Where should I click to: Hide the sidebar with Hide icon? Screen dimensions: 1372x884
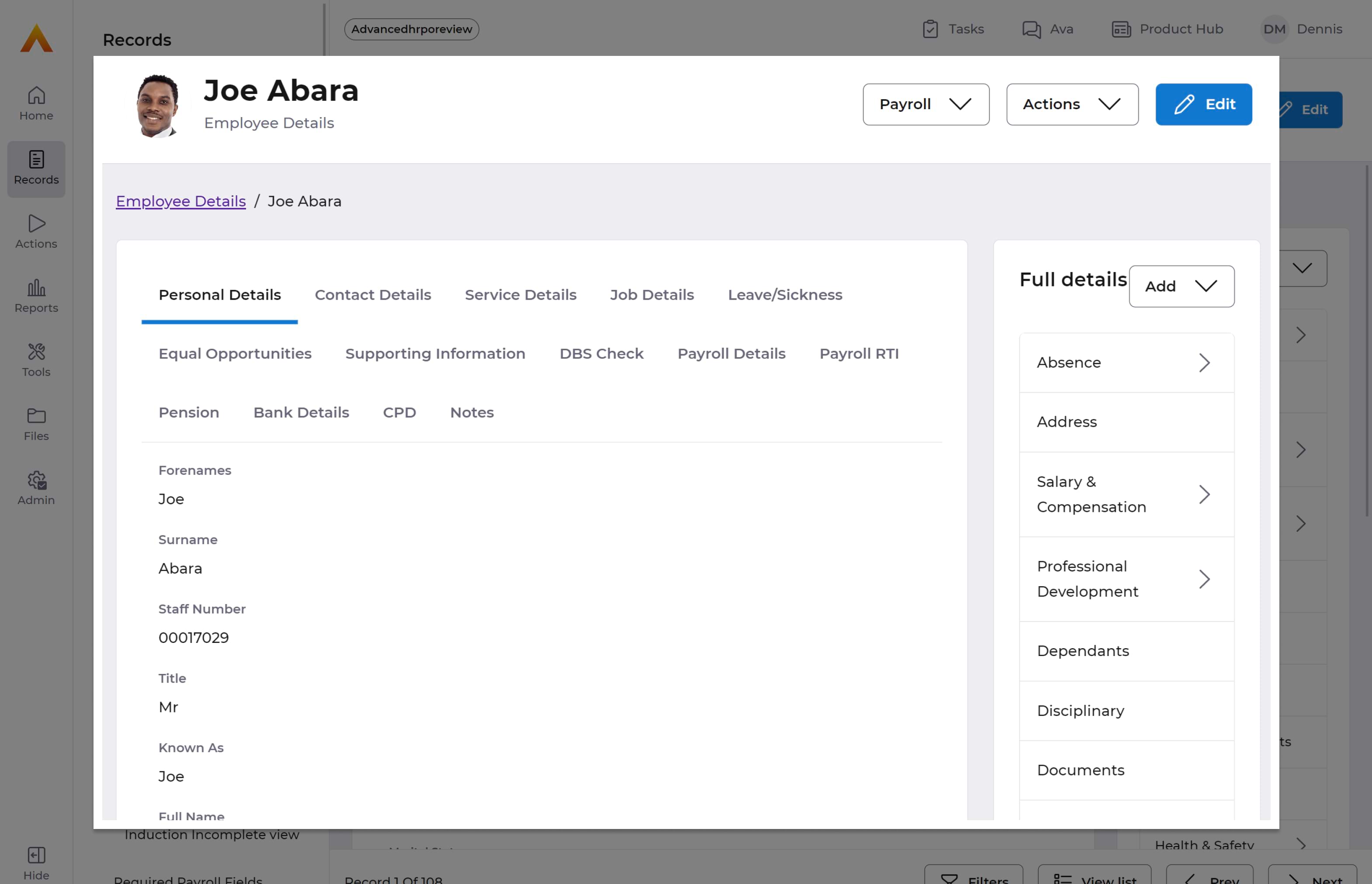(x=36, y=863)
